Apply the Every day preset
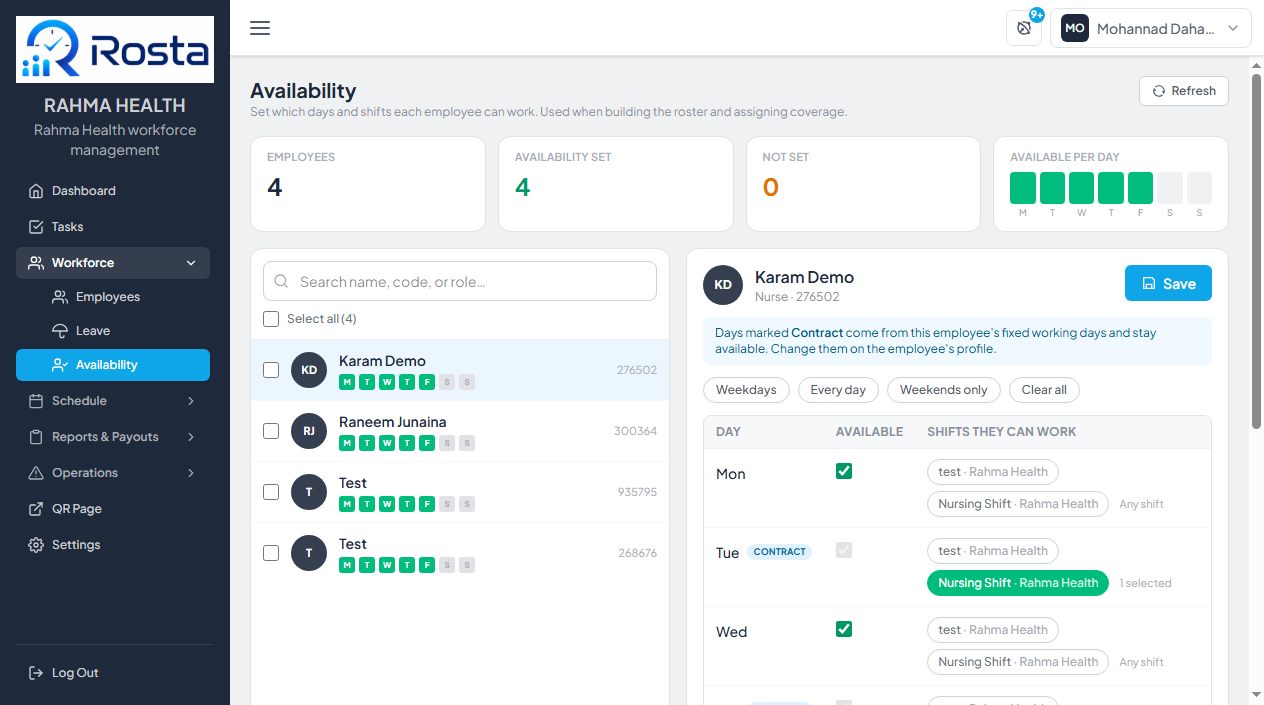 point(838,390)
